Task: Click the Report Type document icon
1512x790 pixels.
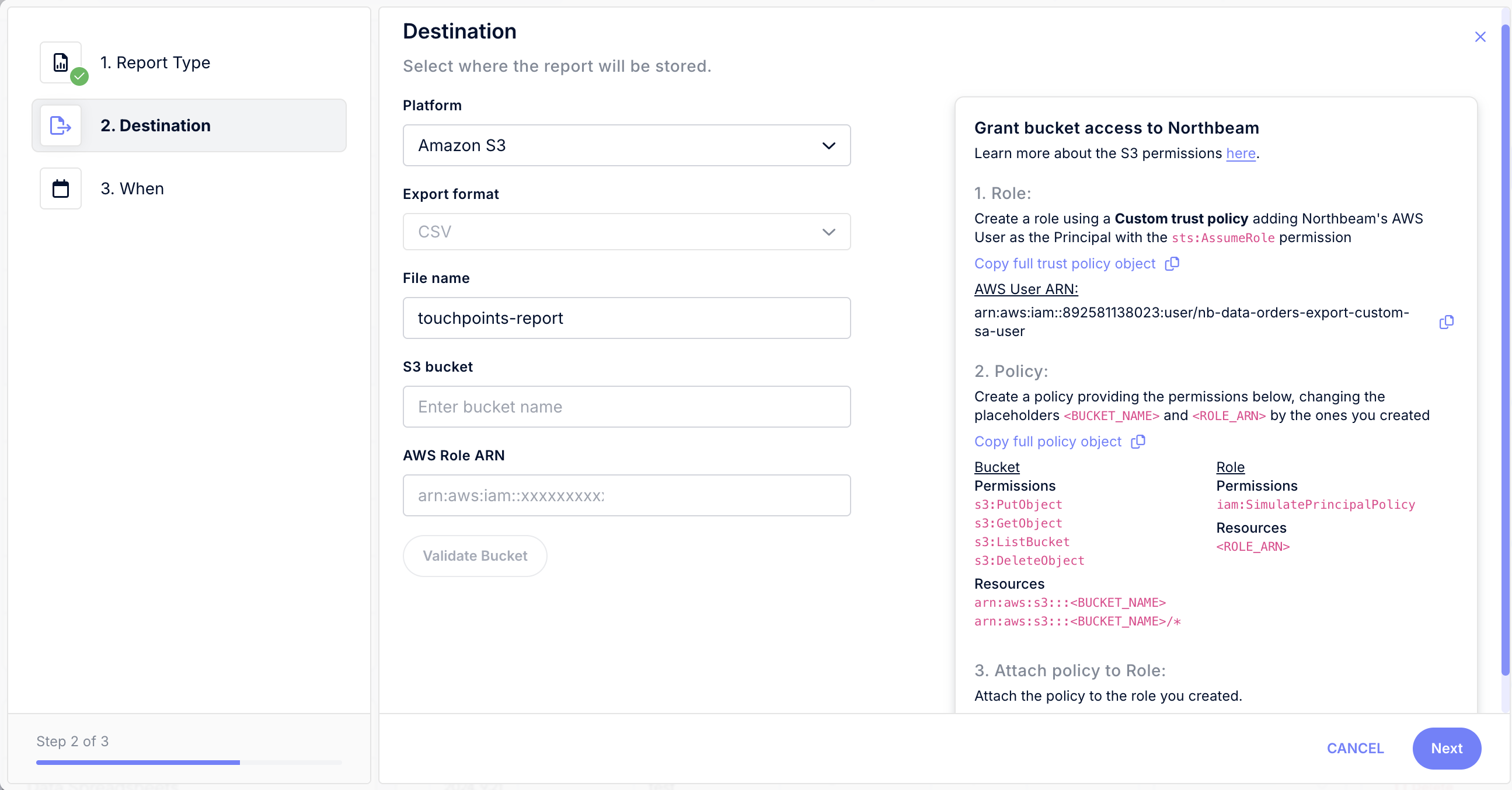Action: [x=61, y=62]
